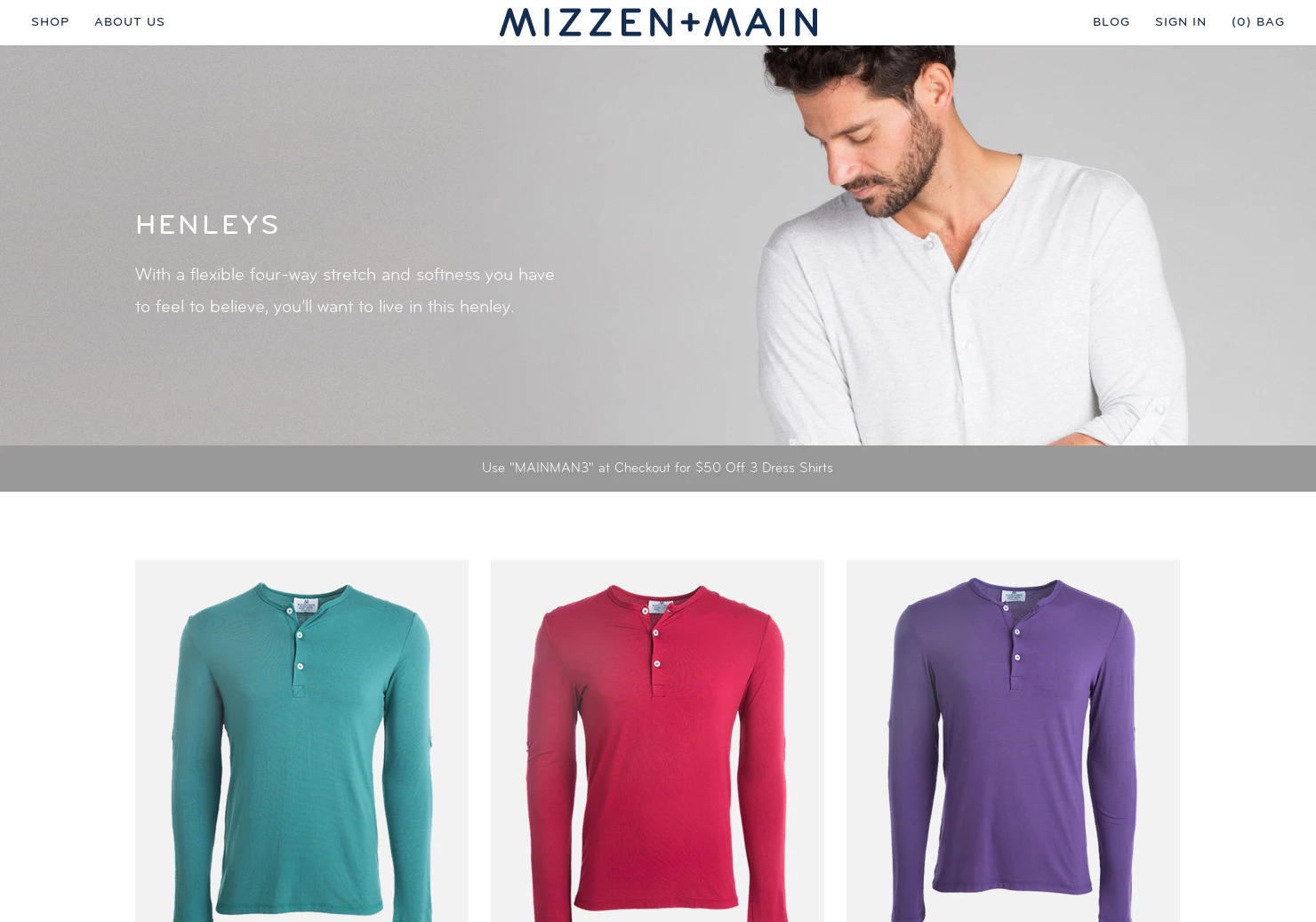Image resolution: width=1316 pixels, height=922 pixels.
Task: Select the teal henley product image
Action: [301, 741]
